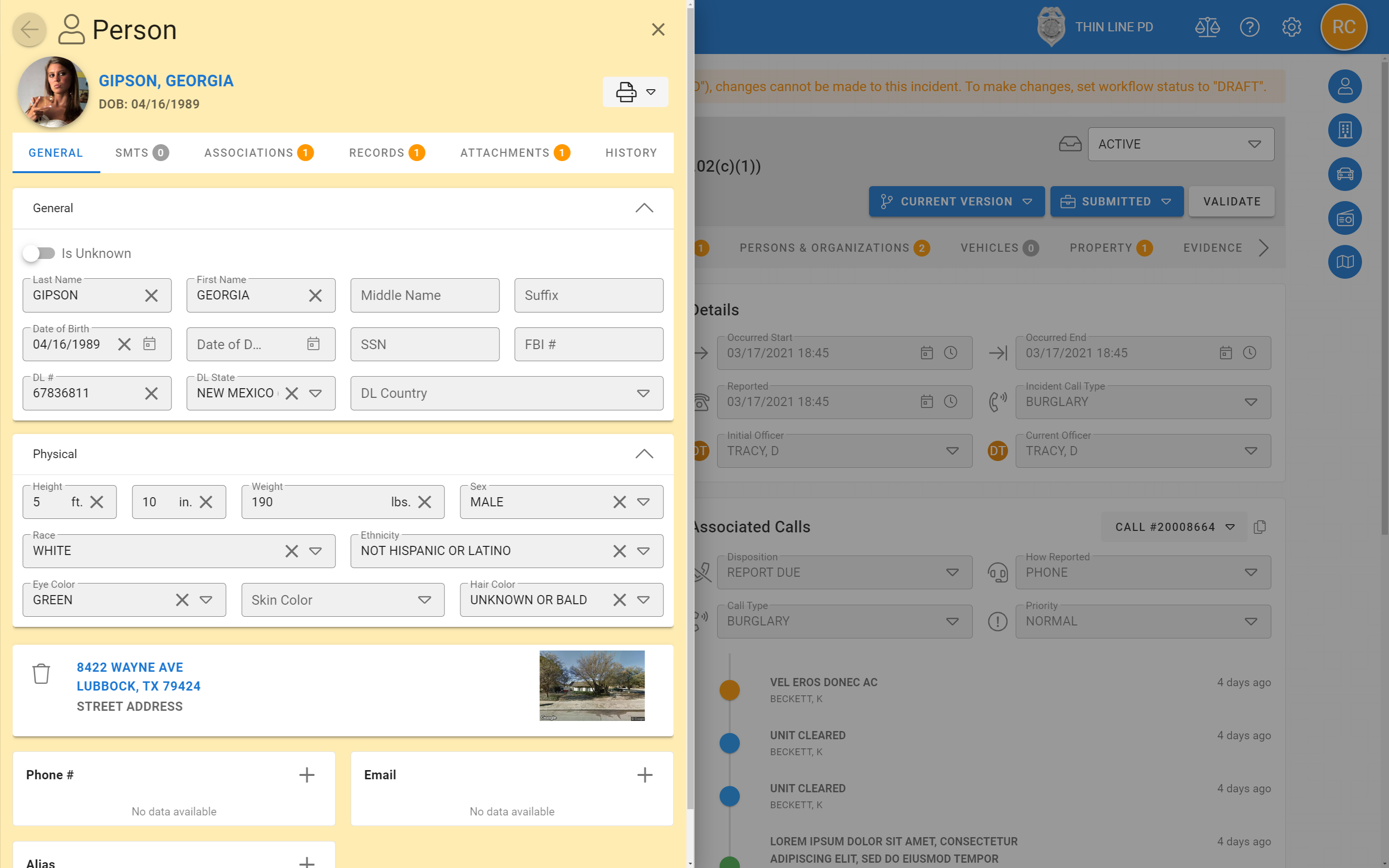The width and height of the screenshot is (1389, 868).
Task: Click the Middle Name input field
Action: (x=425, y=295)
